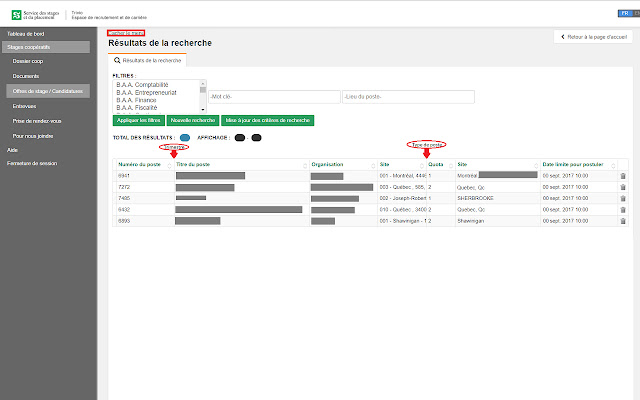Click trash icon in the 010 - Québec row

(623, 210)
